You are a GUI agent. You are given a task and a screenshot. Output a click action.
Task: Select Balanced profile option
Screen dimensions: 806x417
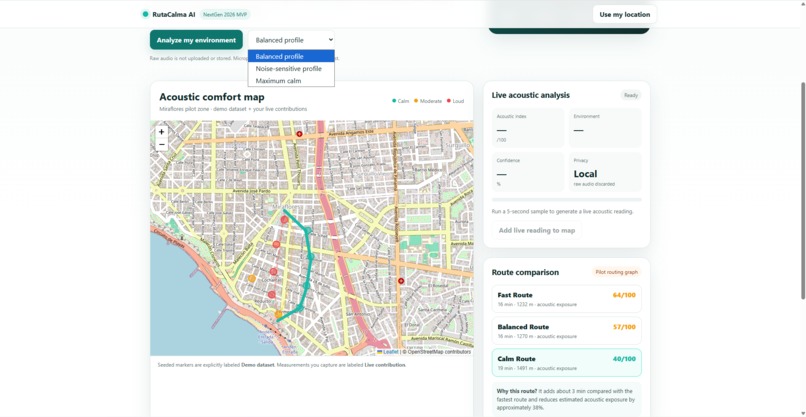[x=291, y=57]
